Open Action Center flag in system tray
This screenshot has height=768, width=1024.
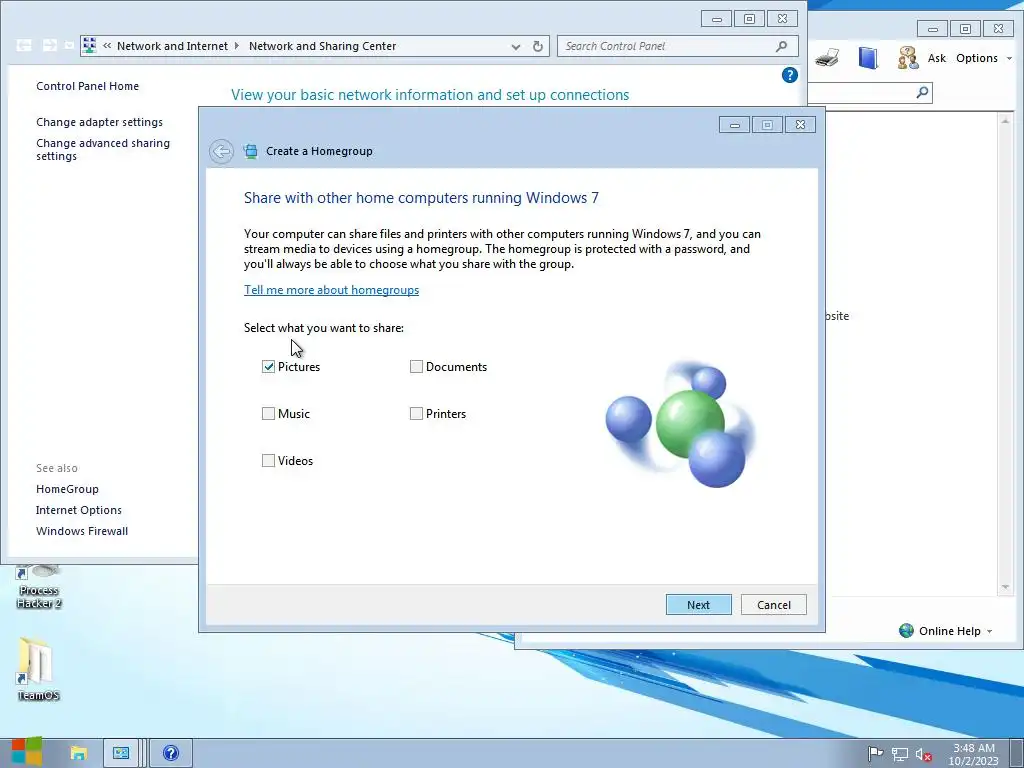[x=875, y=754]
